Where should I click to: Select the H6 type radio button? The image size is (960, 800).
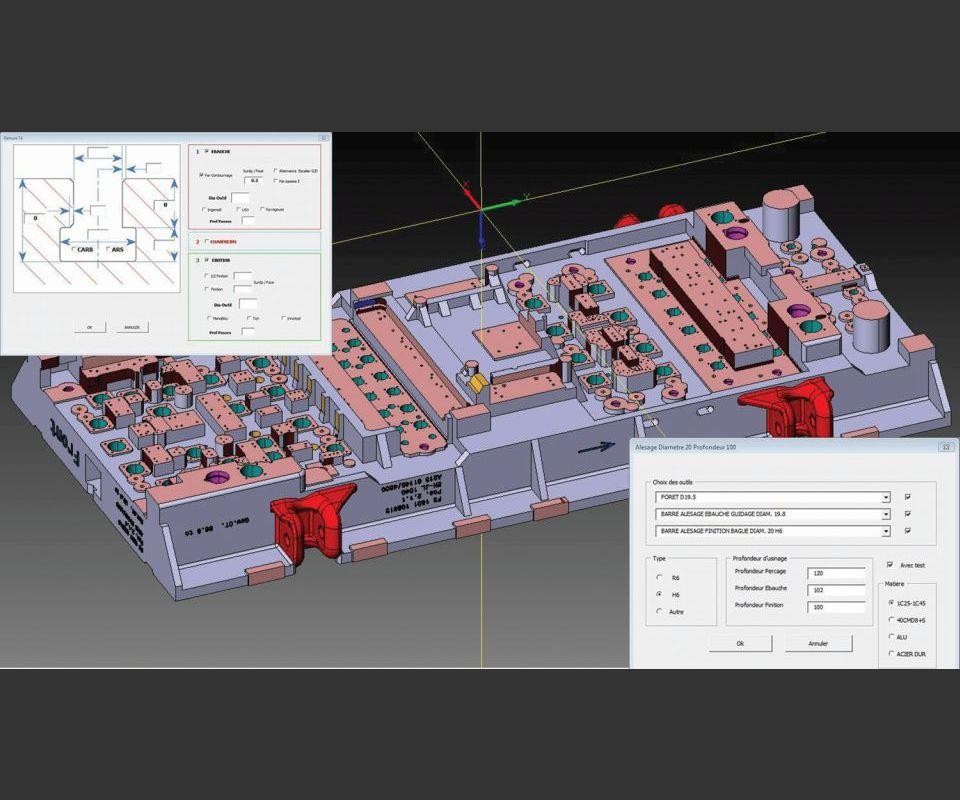click(659, 594)
